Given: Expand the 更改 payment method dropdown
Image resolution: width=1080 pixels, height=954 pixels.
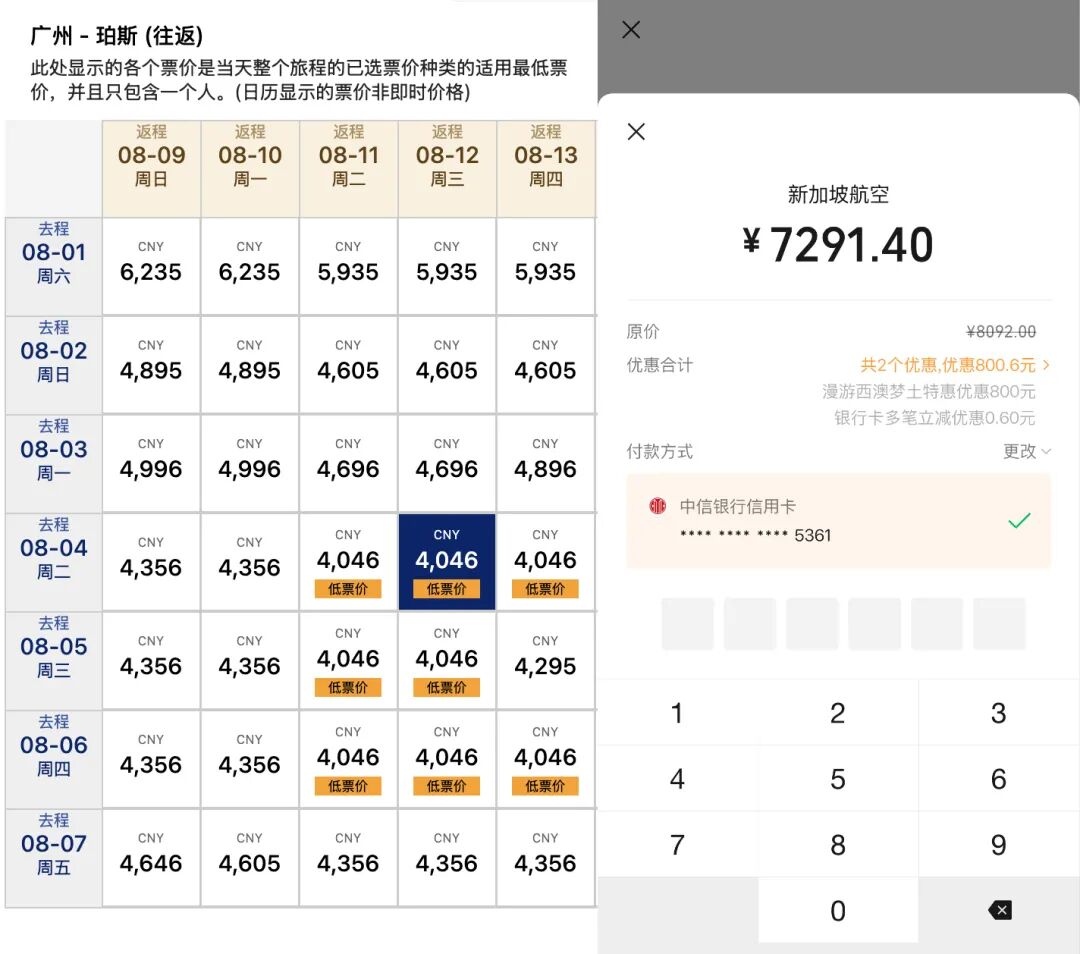Looking at the screenshot, I should 1026,451.
